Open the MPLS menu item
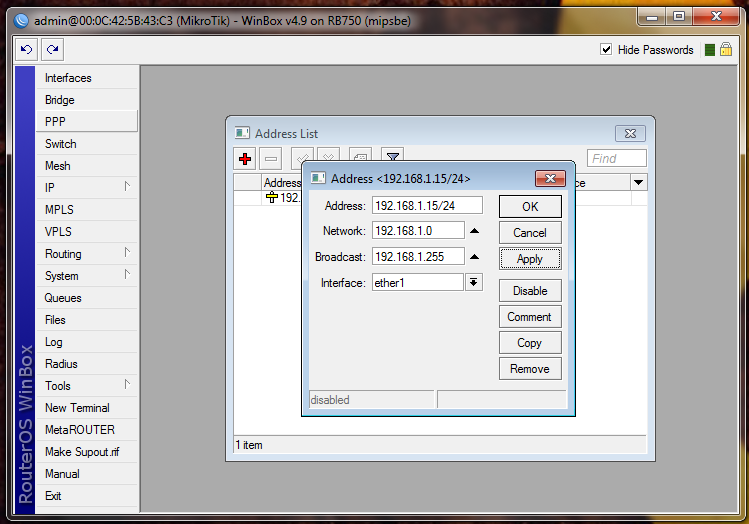 tap(86, 210)
